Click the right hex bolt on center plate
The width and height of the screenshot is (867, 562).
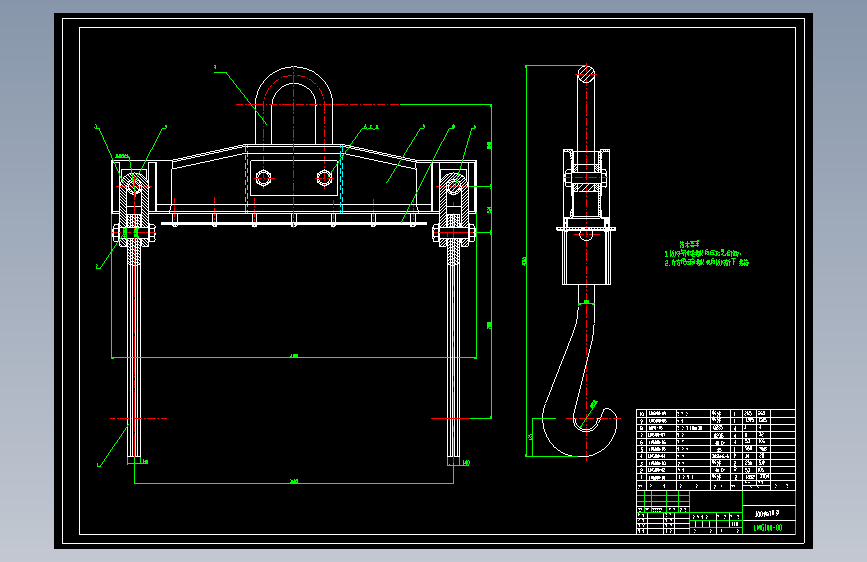pyautogui.click(x=325, y=178)
